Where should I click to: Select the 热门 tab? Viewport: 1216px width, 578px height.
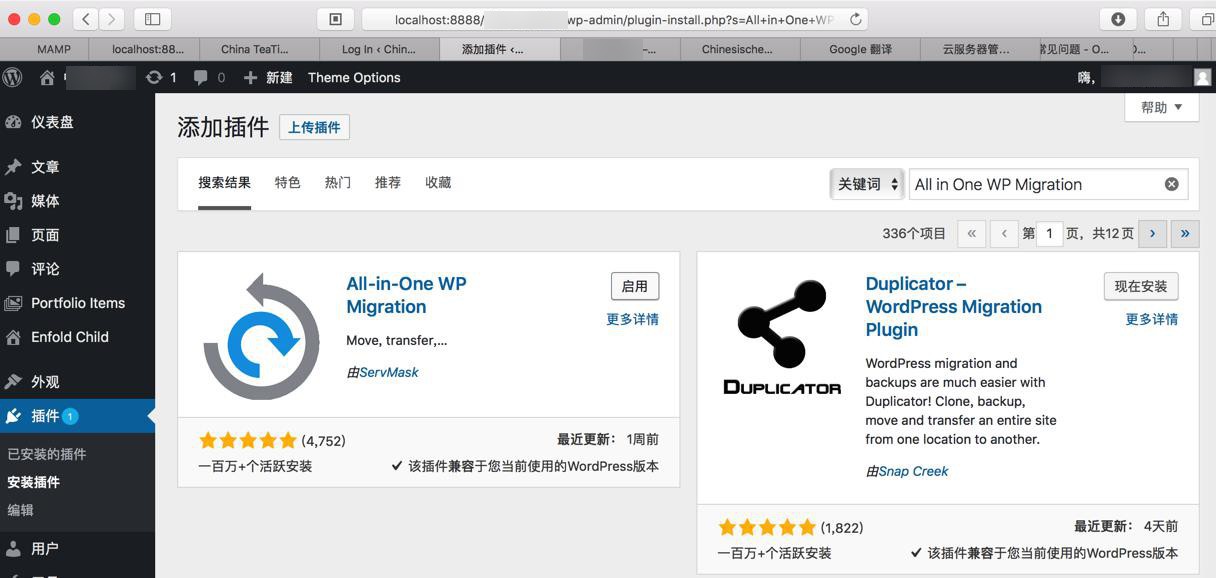tap(338, 183)
